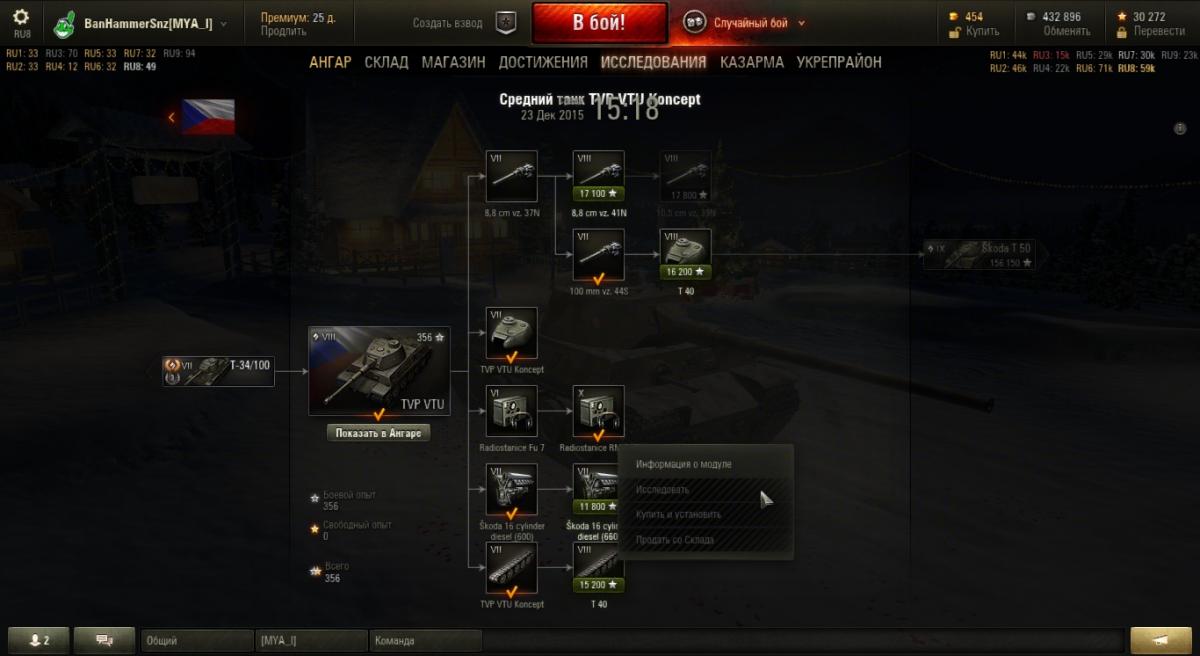Open the МАГАЗИН tab
The image size is (1200, 656).
[453, 62]
